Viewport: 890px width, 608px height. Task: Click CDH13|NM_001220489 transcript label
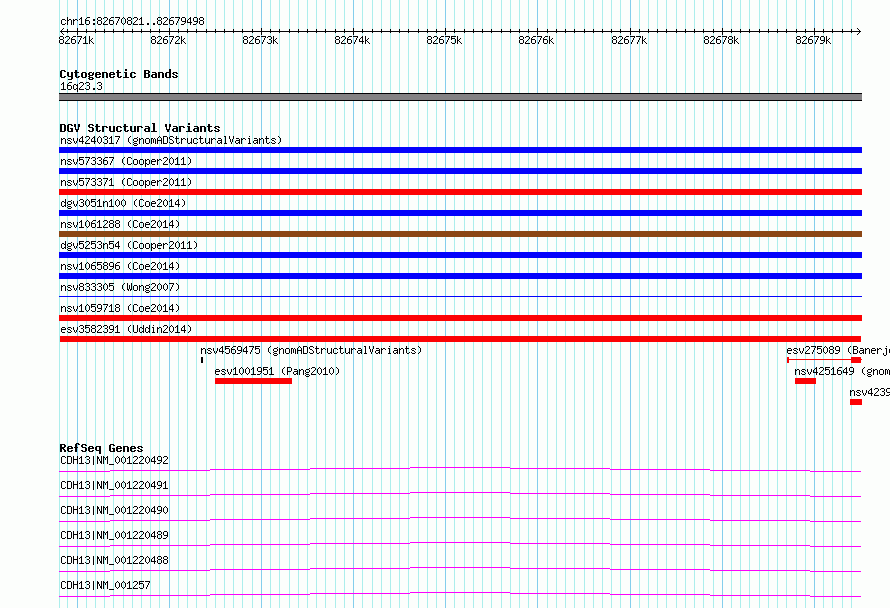[114, 535]
